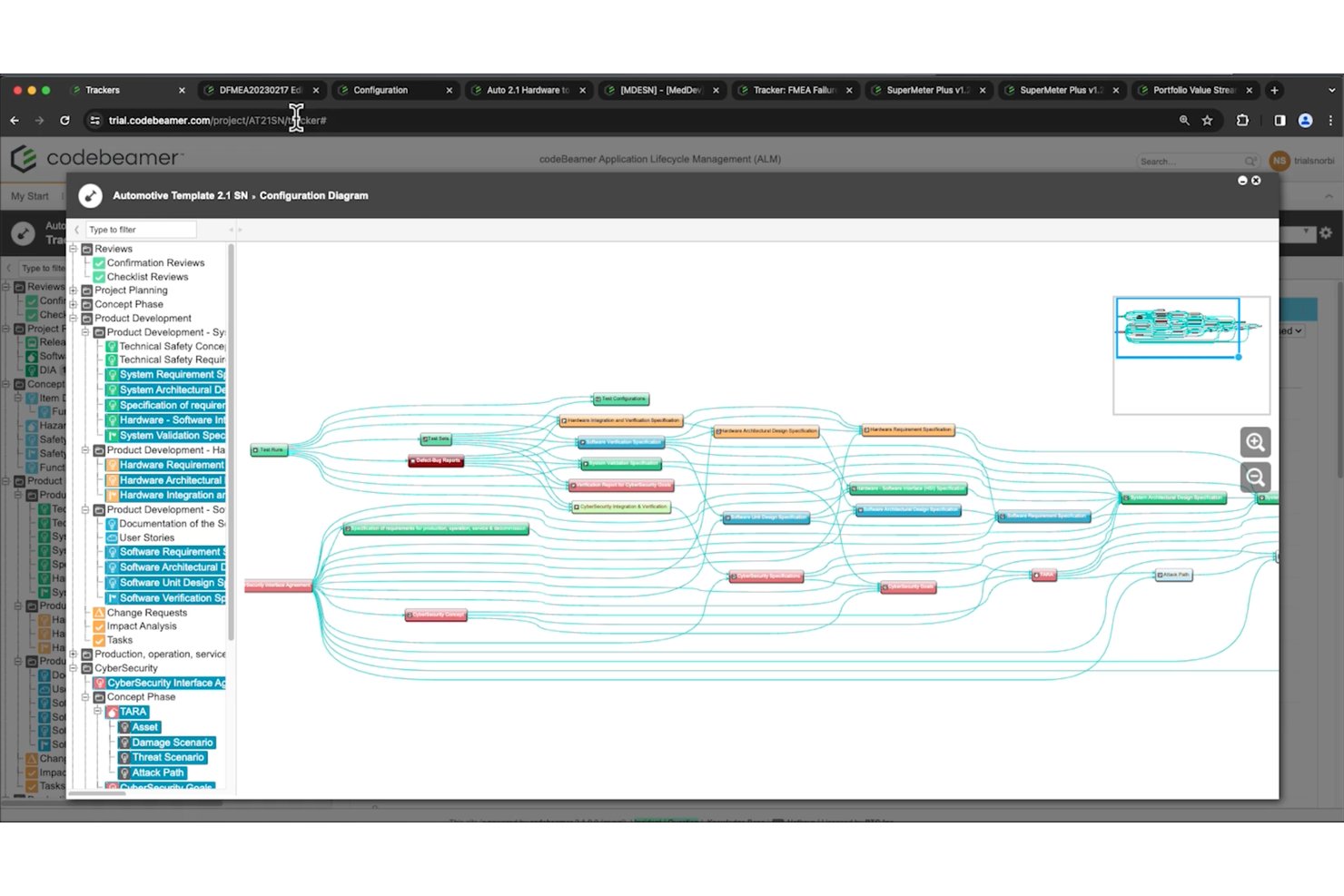
Task: Expand the Project Planning tree folder
Action: [x=74, y=290]
